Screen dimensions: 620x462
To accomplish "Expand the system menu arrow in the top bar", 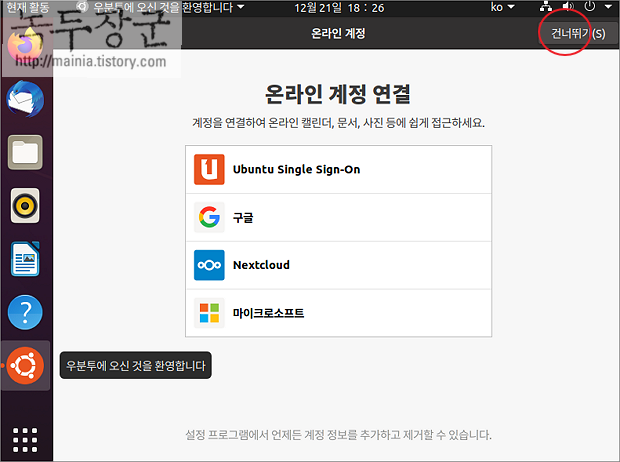I will tap(609, 7).
